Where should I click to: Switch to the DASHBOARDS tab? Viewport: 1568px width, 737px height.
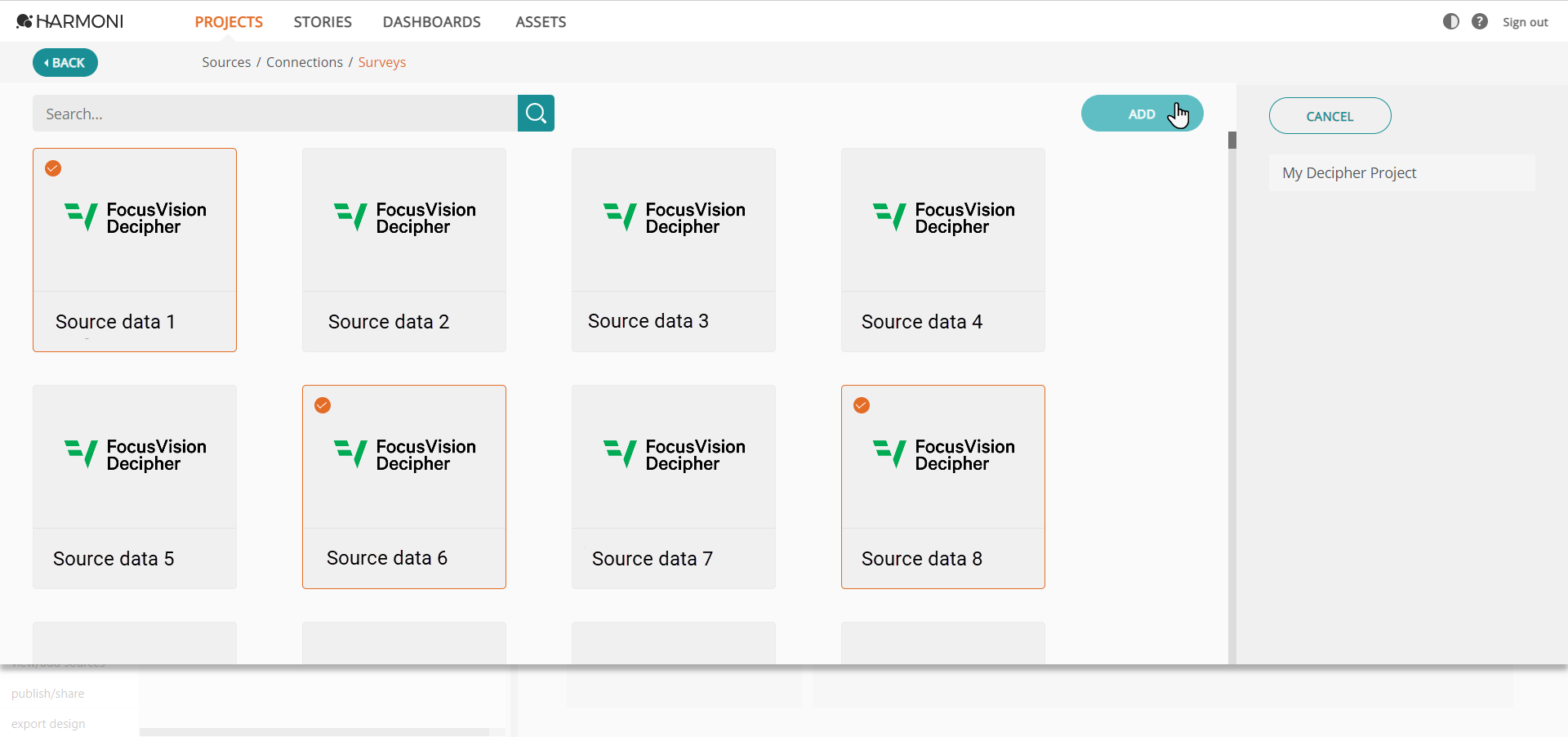click(432, 22)
